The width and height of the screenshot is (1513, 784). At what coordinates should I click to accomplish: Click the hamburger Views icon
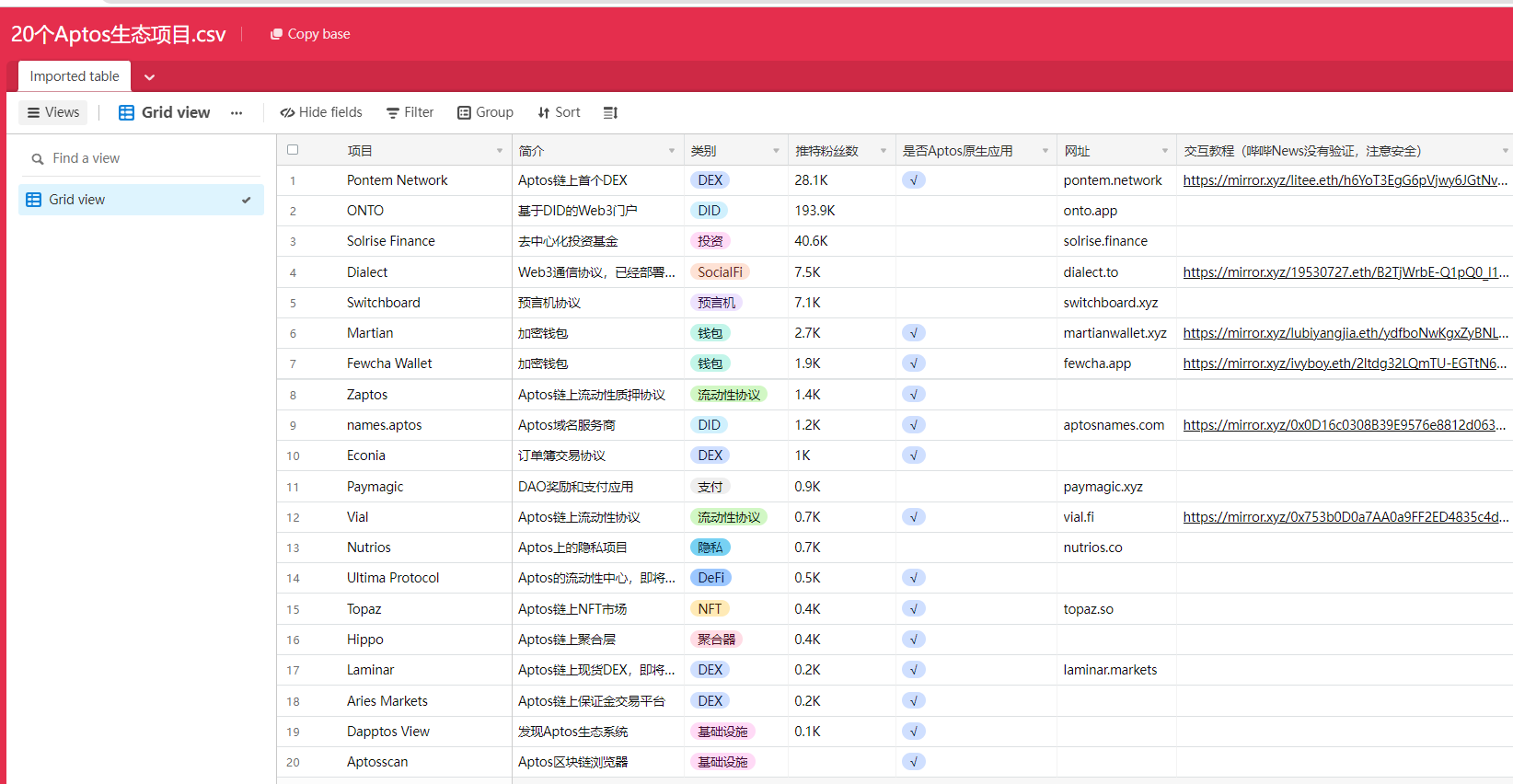tap(33, 113)
